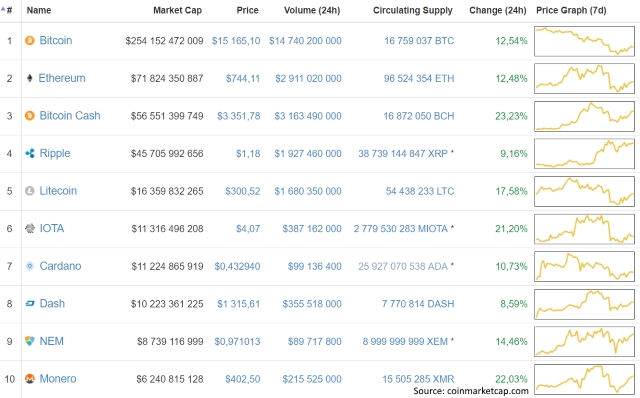This screenshot has width=640, height=398.
Task: Click Ripple price $1,18
Action: coord(248,153)
